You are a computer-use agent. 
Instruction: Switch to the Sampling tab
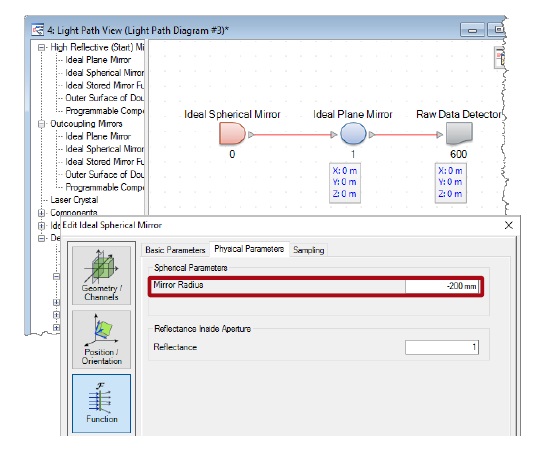coord(309,250)
